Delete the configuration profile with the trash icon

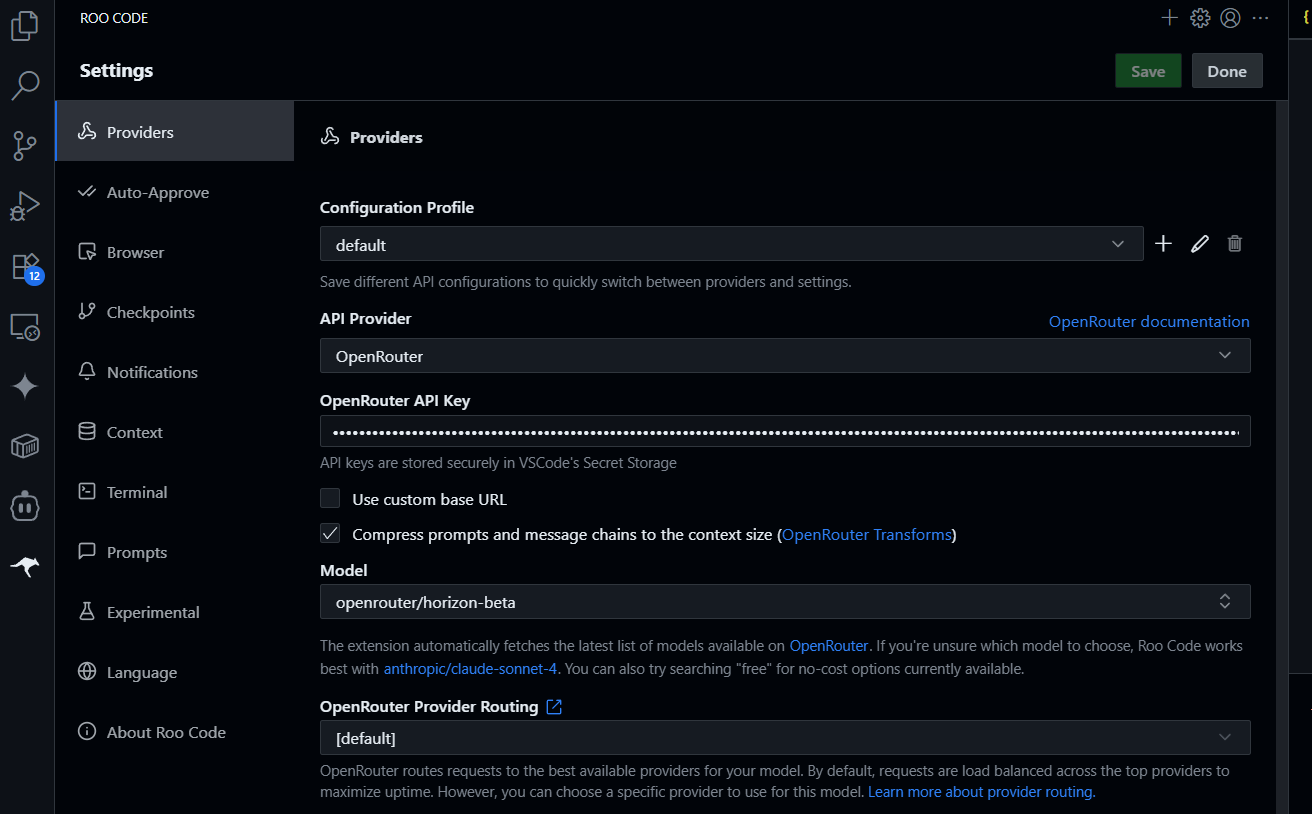1235,244
